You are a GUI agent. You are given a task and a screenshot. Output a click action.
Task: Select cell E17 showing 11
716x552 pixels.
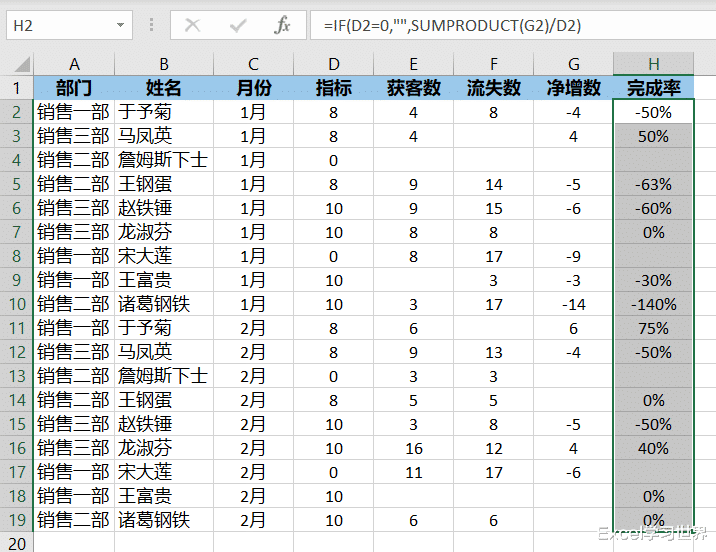(x=414, y=472)
